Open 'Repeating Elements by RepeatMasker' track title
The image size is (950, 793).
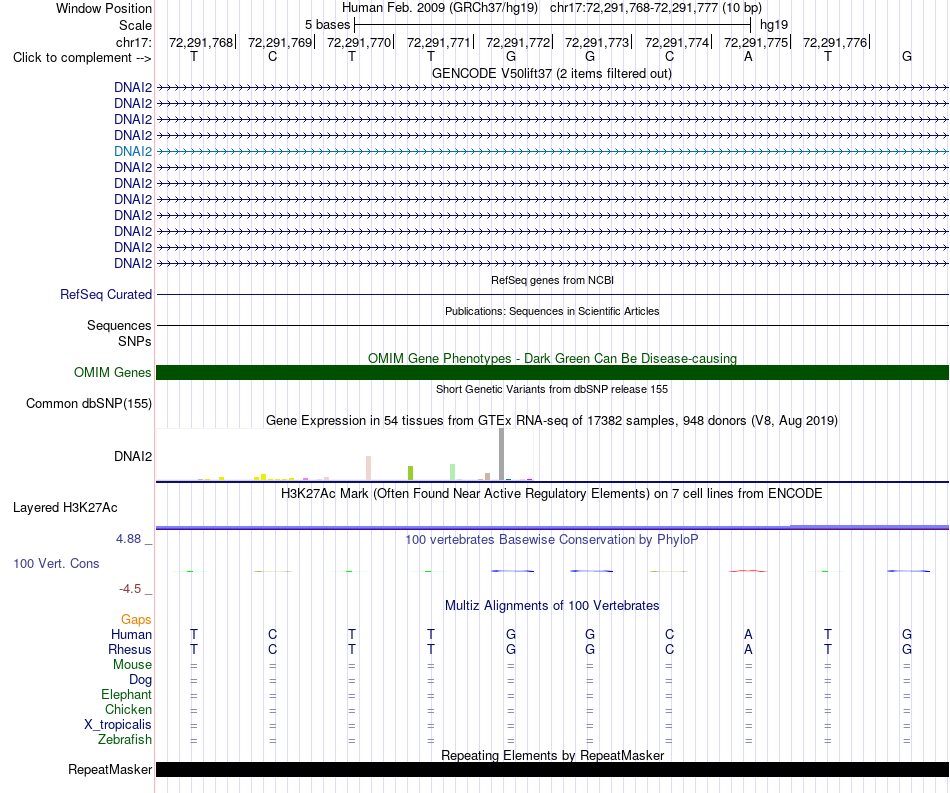552,755
